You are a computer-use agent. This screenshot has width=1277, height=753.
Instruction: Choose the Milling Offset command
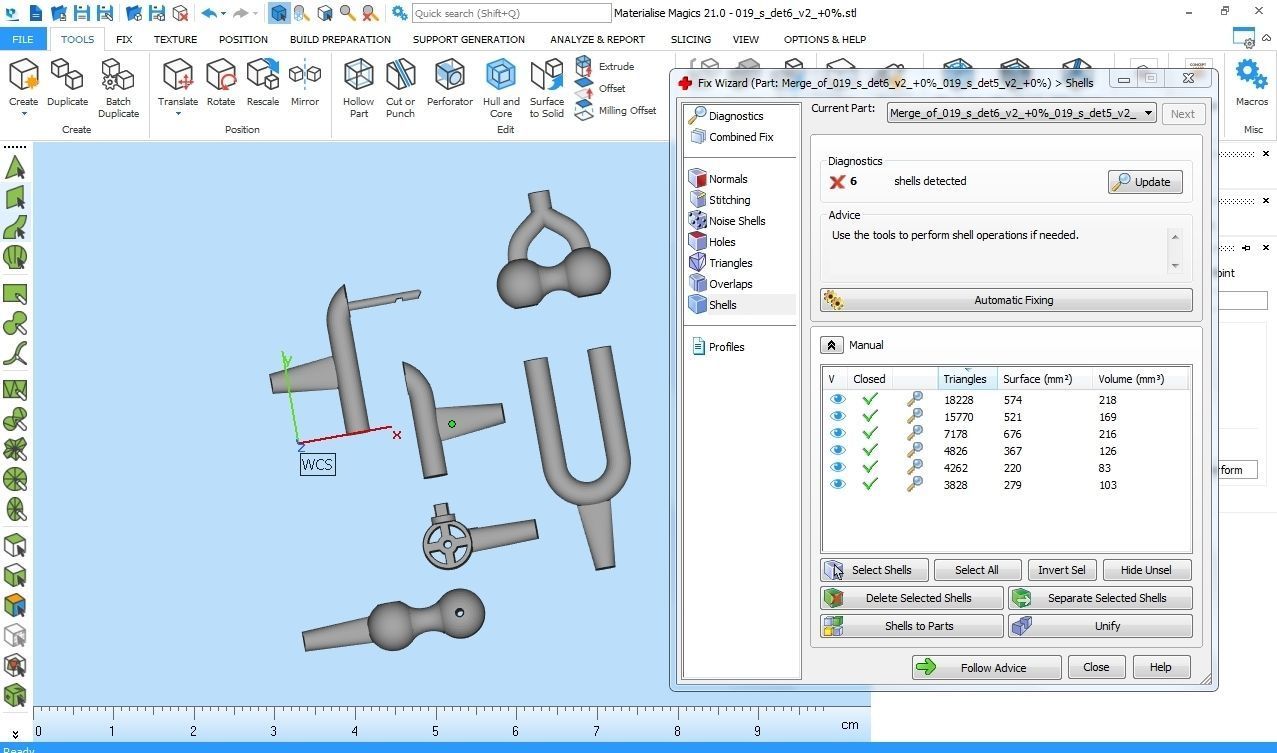616,110
